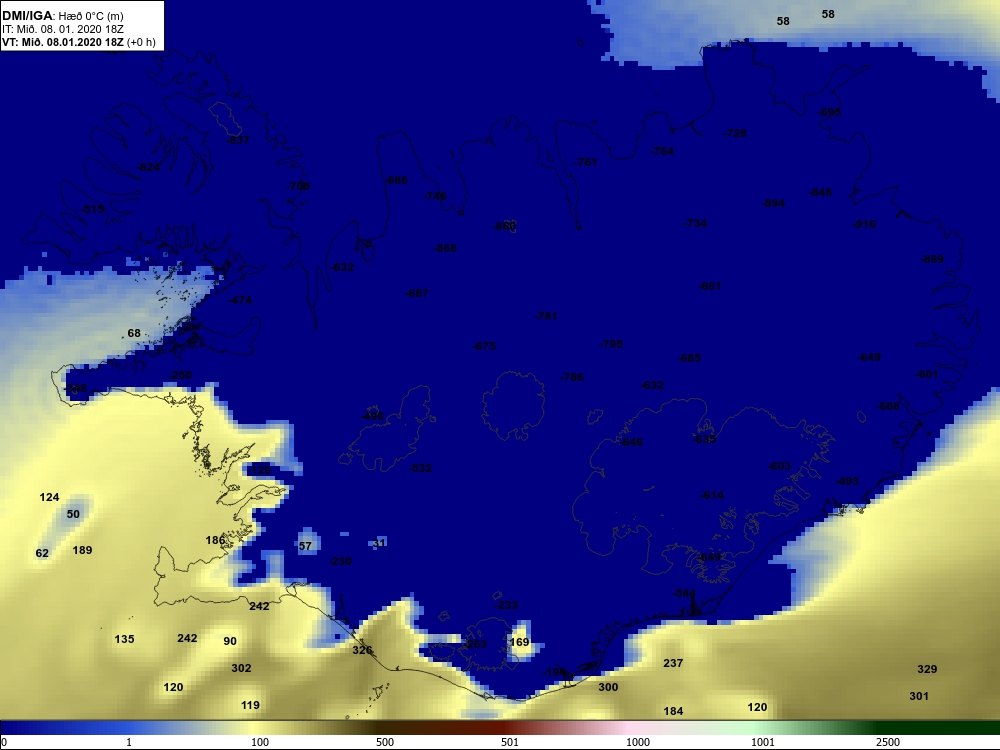
Task: Click the value -603 on the map
Action: click(780, 466)
